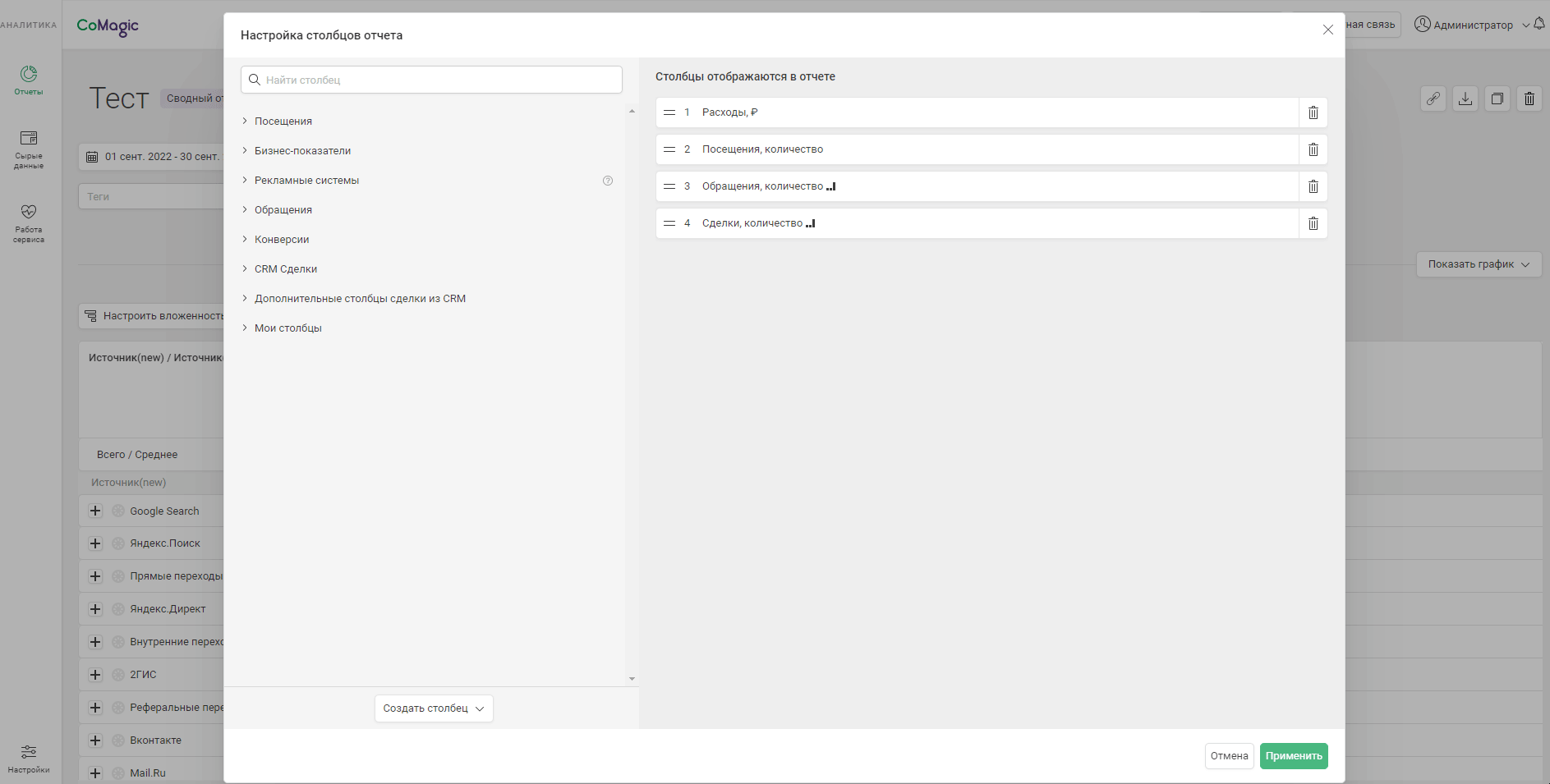This screenshot has height=784, width=1550.
Task: Click the drag handle of Расходы row
Action: (669, 112)
